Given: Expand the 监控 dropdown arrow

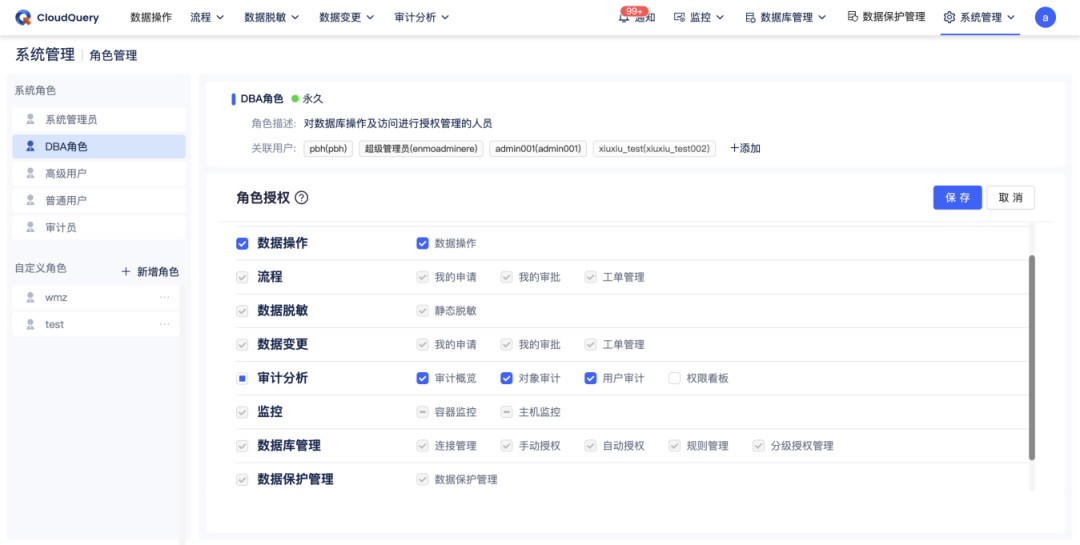Looking at the screenshot, I should (x=720, y=18).
